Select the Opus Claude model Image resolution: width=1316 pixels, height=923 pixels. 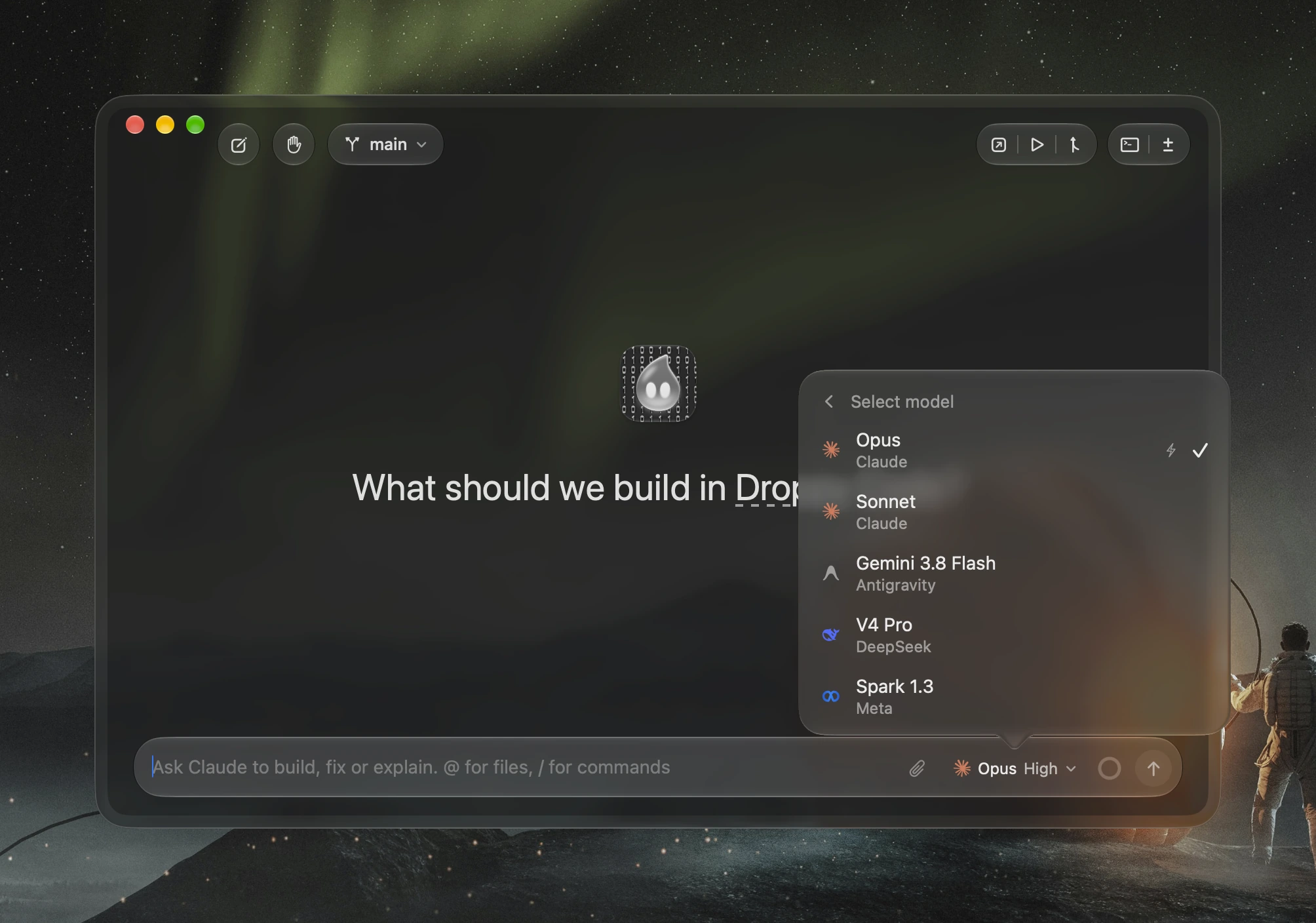click(x=1014, y=450)
